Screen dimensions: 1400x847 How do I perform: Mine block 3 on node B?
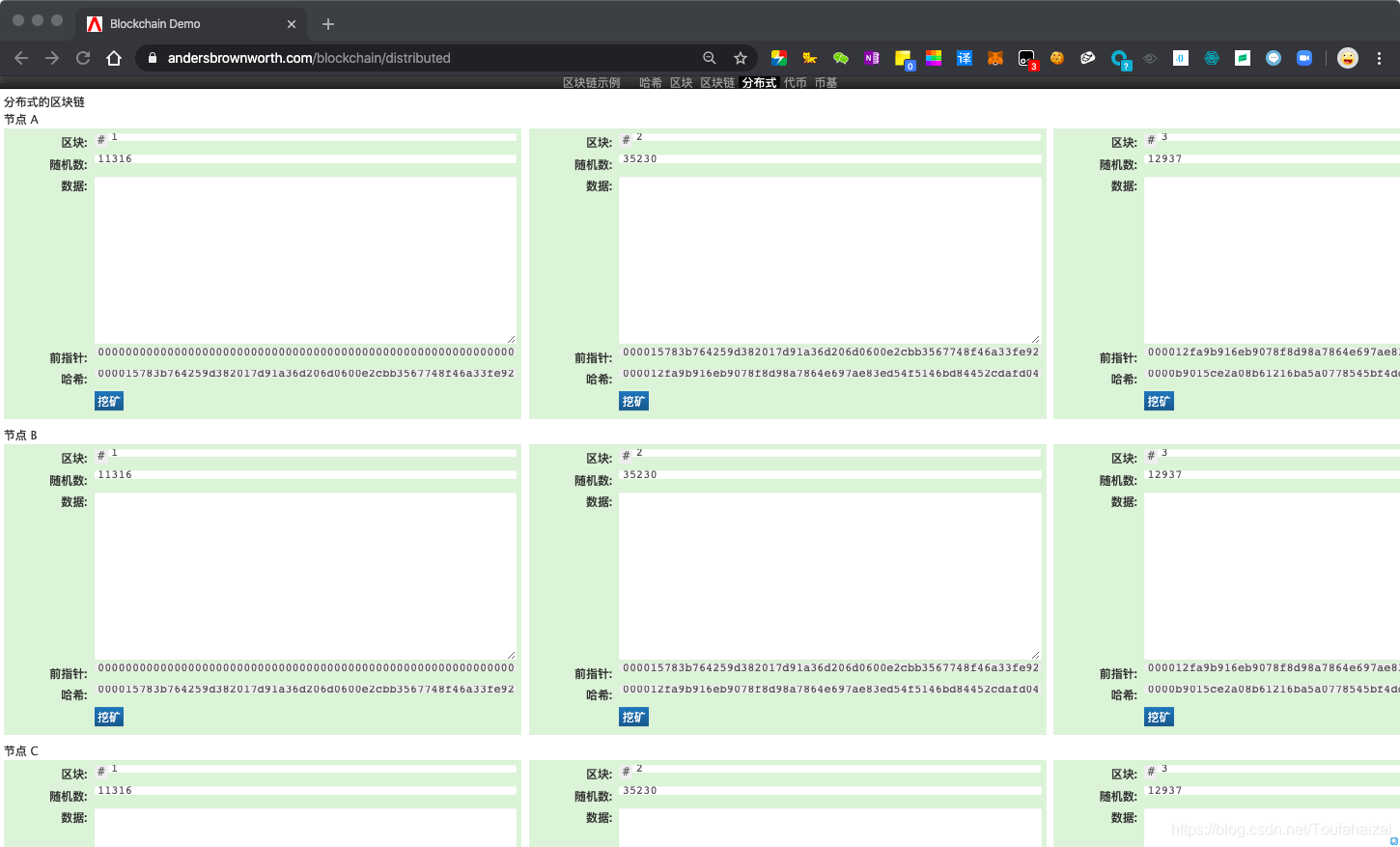click(1159, 717)
